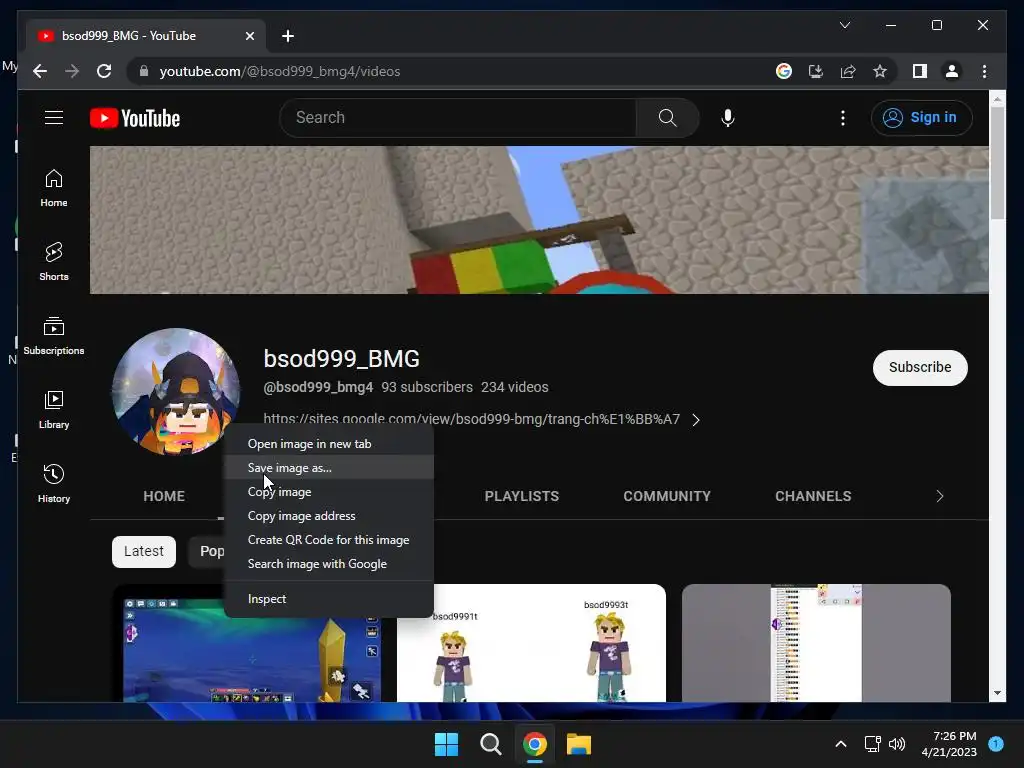Screen dimensions: 1024x768
Task: Expand Chrome tab search dropdown
Action: [844, 25]
